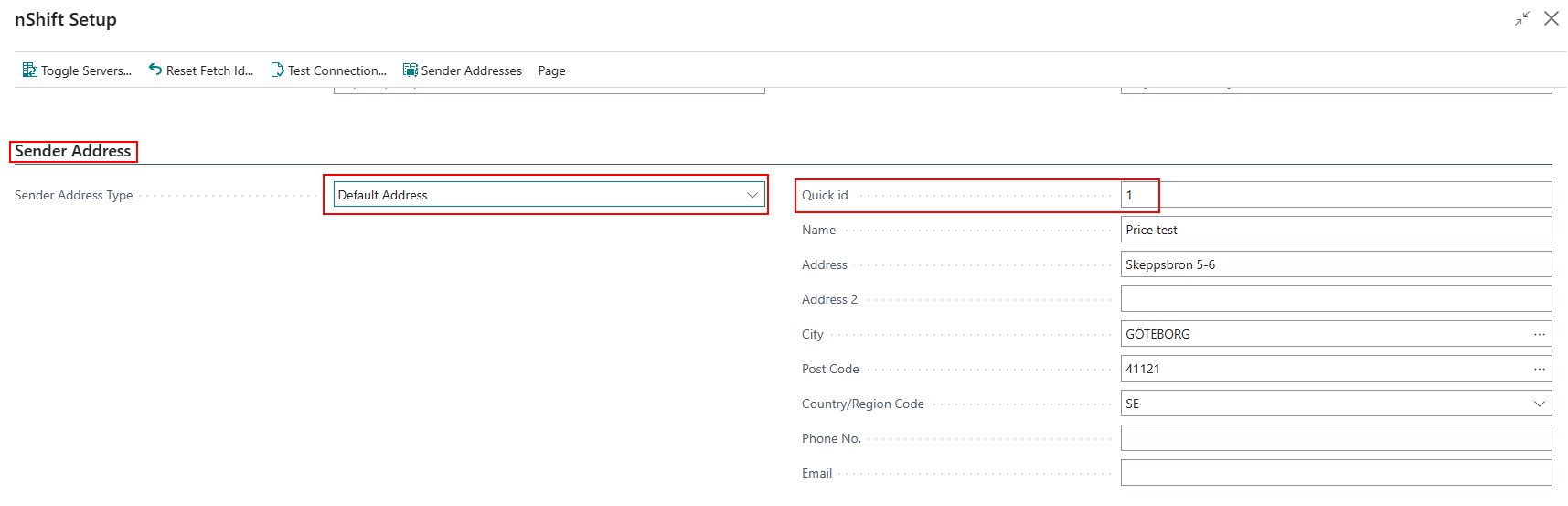The image size is (1568, 506).
Task: Click the empty Email field
Action: click(x=1336, y=473)
